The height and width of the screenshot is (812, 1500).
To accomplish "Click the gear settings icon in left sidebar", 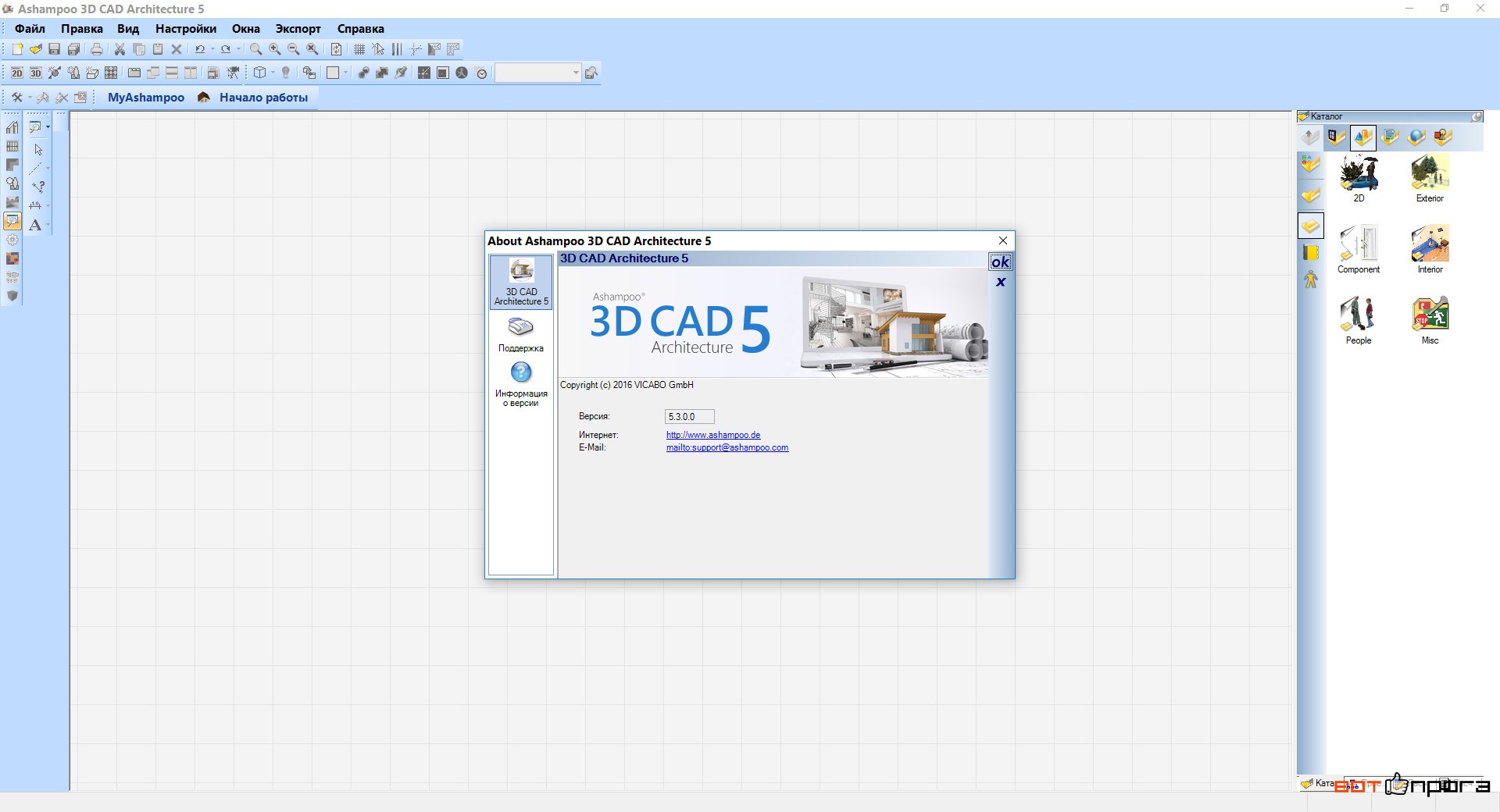I will pyautogui.click(x=12, y=240).
